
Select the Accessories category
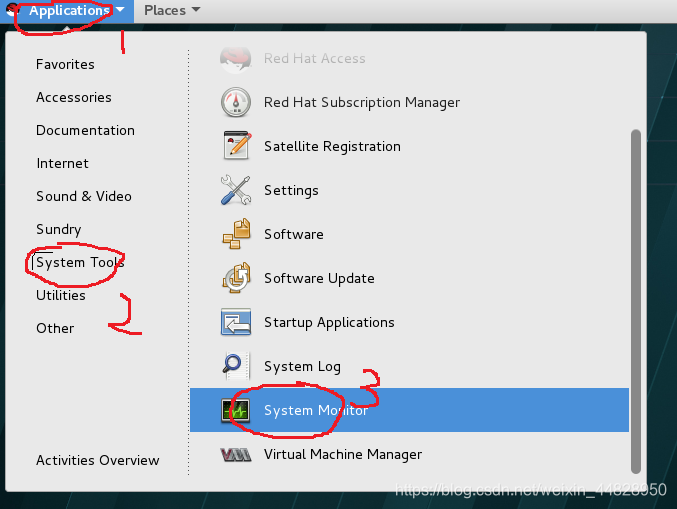(x=74, y=98)
